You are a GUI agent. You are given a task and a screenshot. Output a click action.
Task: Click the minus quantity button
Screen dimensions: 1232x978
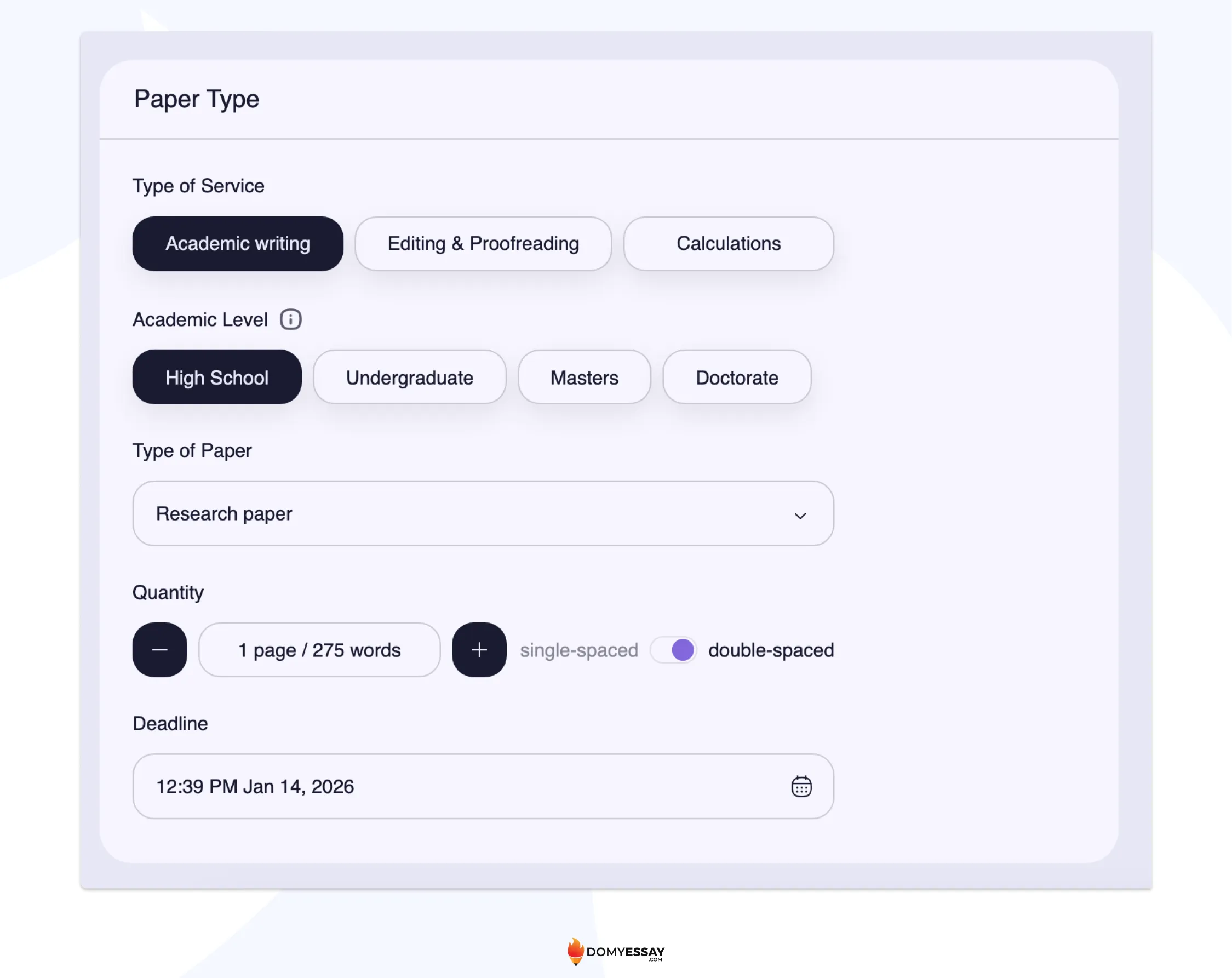click(160, 650)
